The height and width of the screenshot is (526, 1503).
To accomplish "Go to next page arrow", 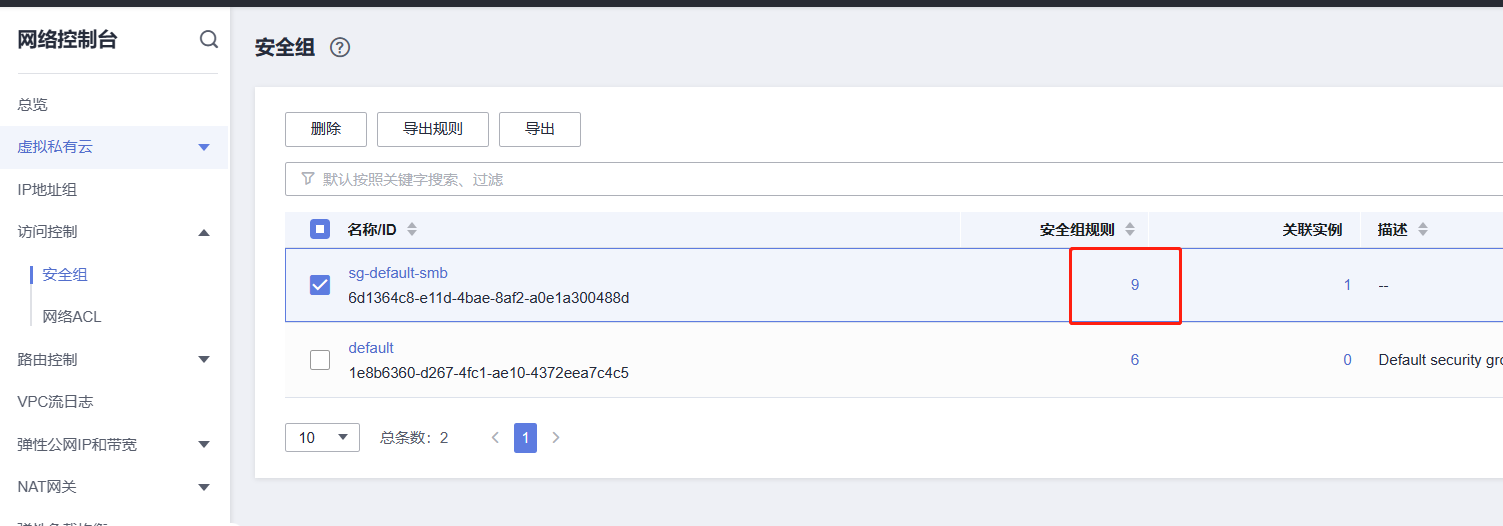I will tap(556, 437).
